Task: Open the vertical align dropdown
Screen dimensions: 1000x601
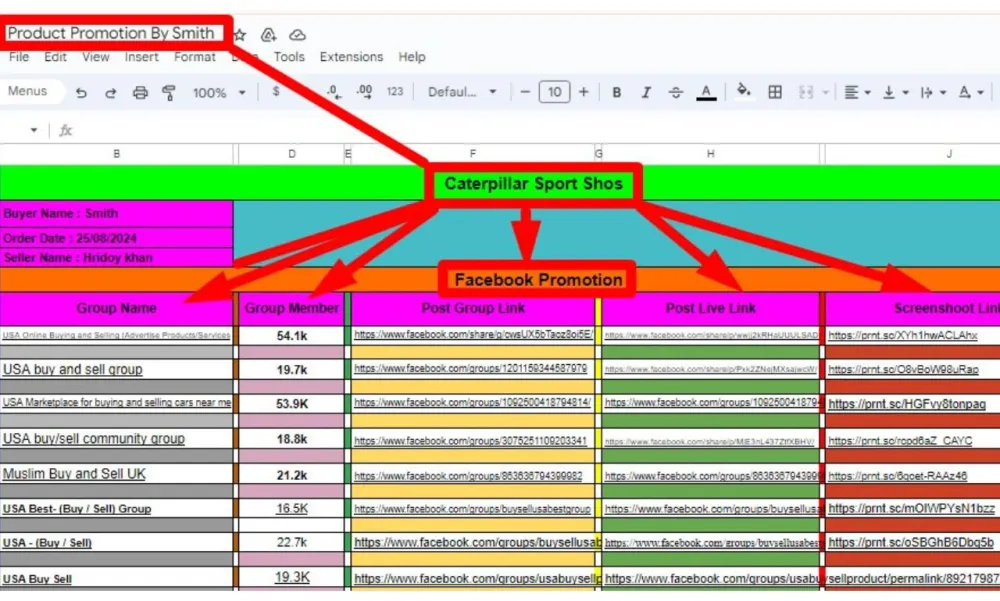Action: pyautogui.click(x=895, y=93)
